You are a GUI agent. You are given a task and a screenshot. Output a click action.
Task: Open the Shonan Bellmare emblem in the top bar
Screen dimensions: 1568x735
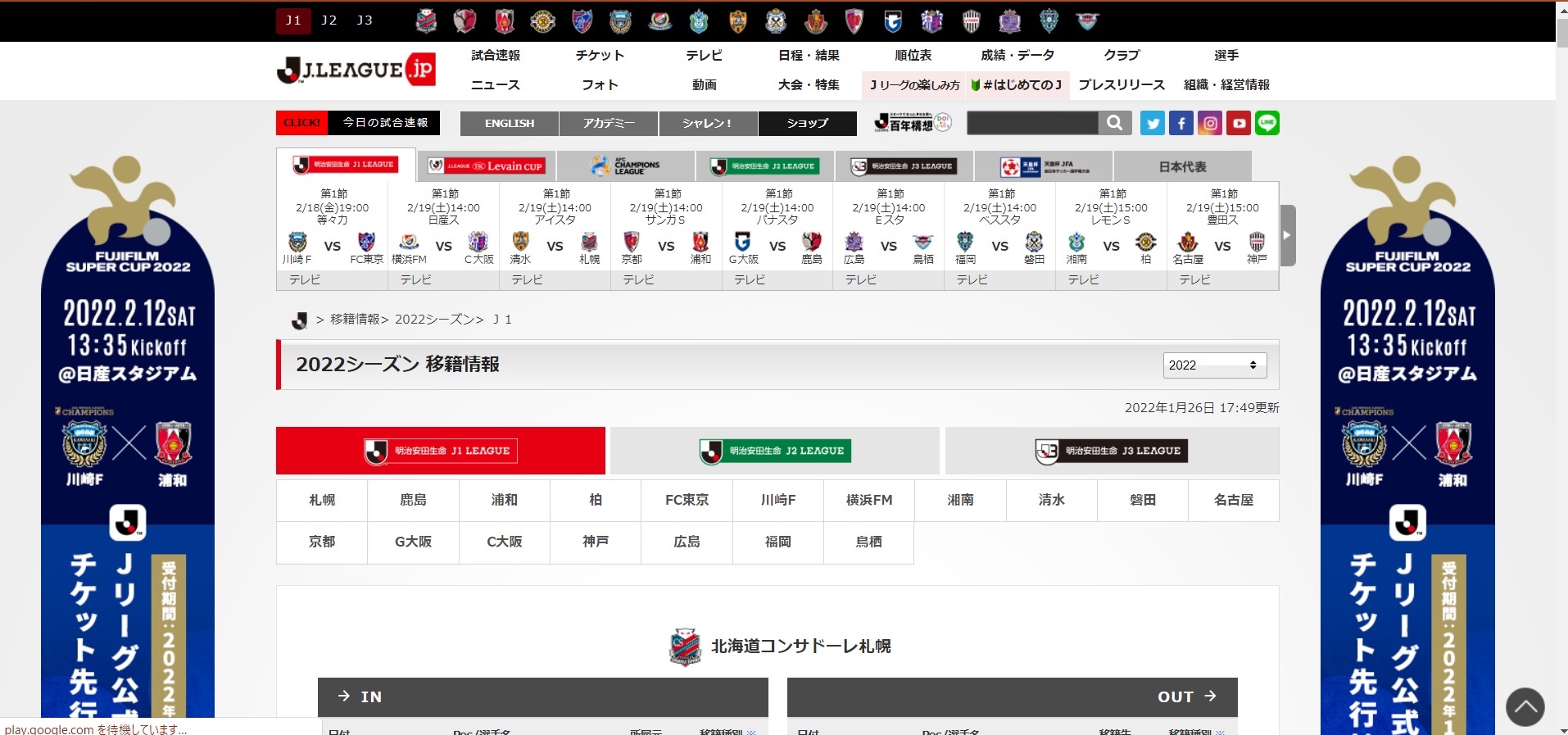click(699, 20)
